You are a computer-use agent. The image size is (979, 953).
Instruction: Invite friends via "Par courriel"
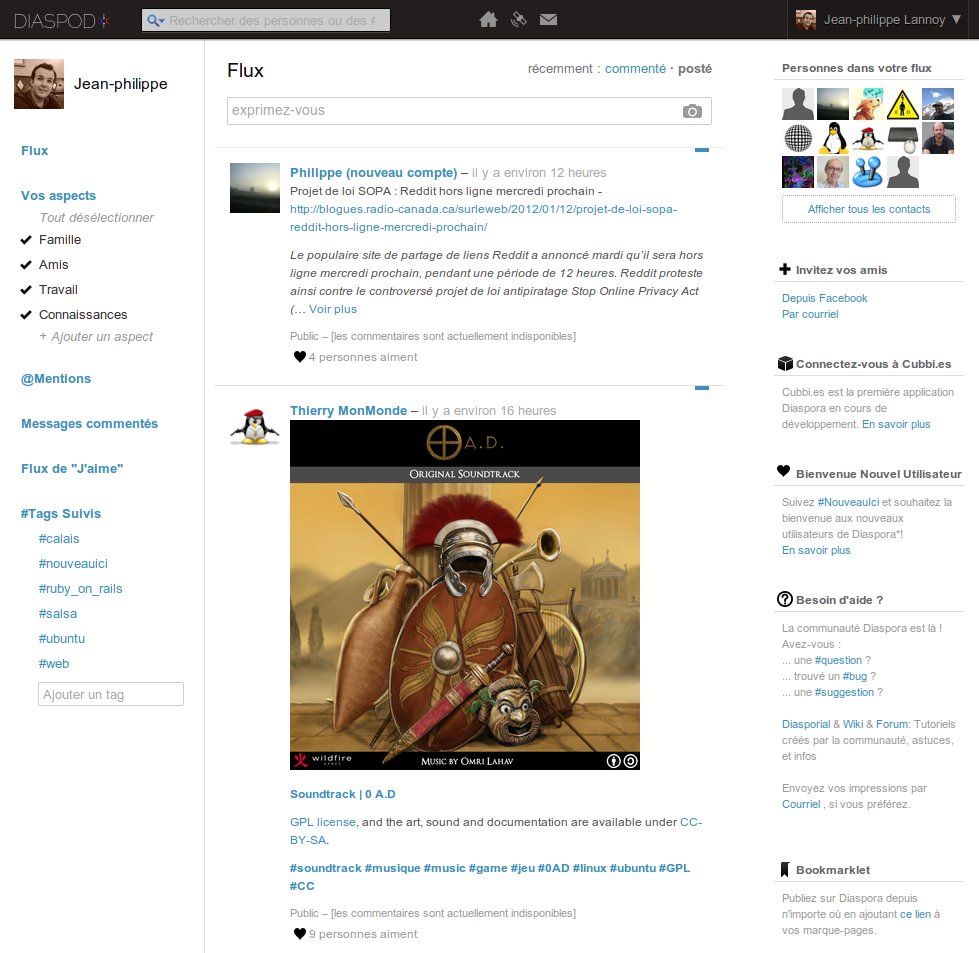[810, 314]
